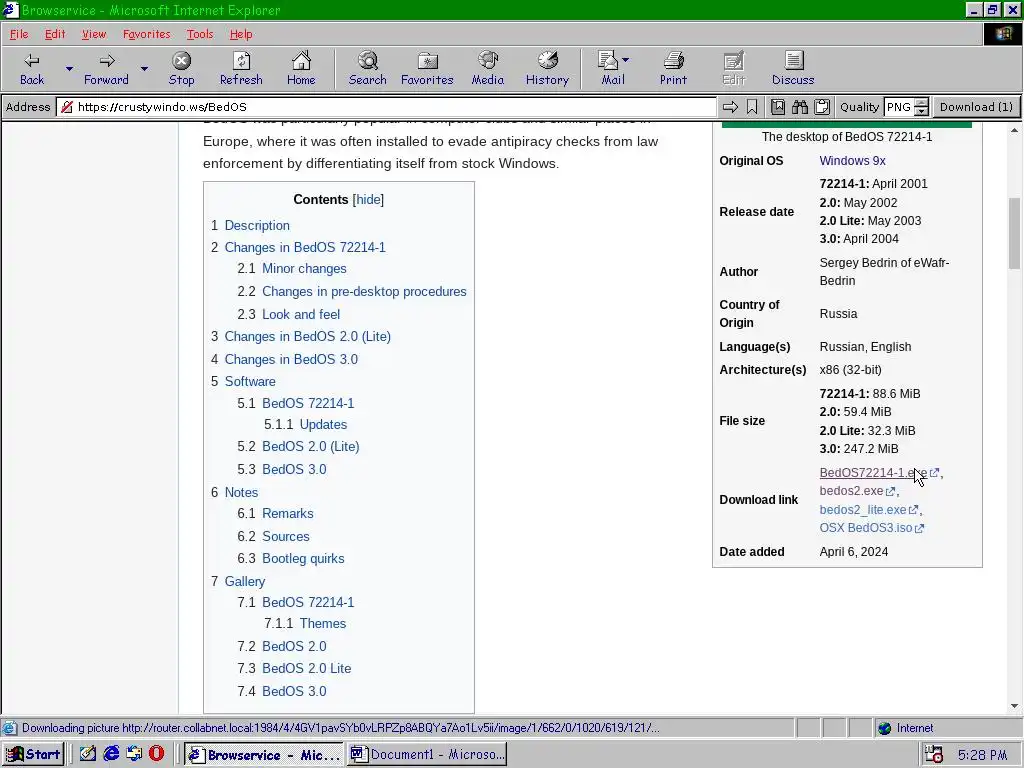Expand the Mail button dropdown arrow
This screenshot has width=1024, height=768.
[x=626, y=60]
